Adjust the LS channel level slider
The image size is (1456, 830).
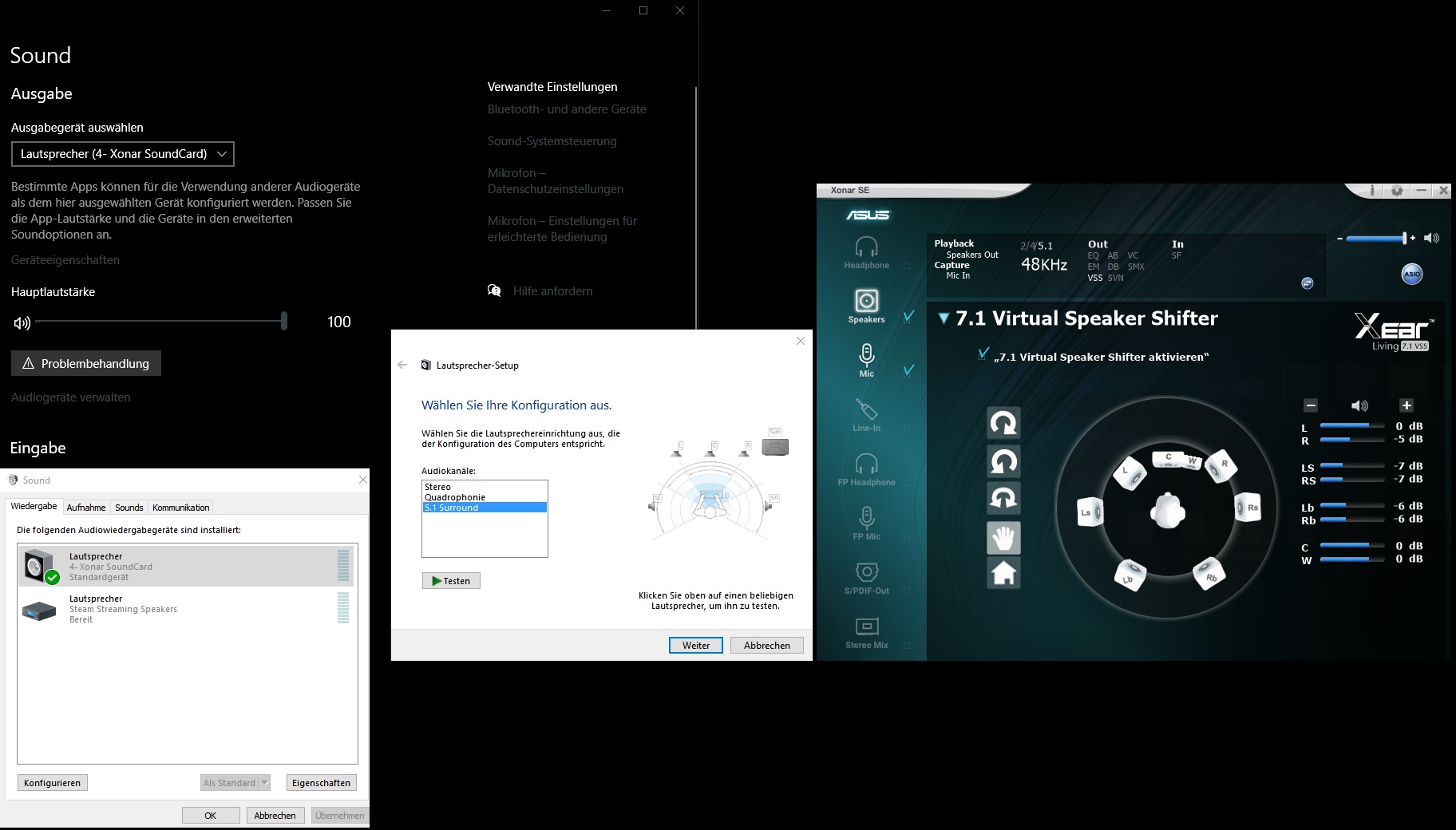tap(1352, 466)
